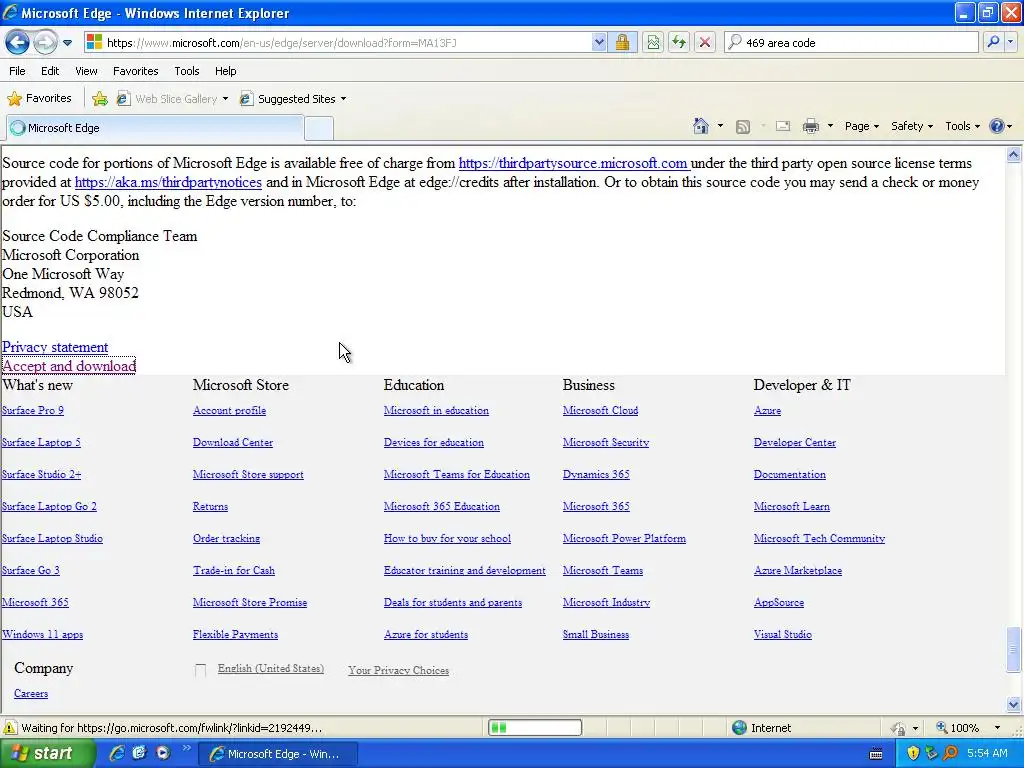Expand the address bar URL history dropdown
The image size is (1024, 768).
pos(599,43)
